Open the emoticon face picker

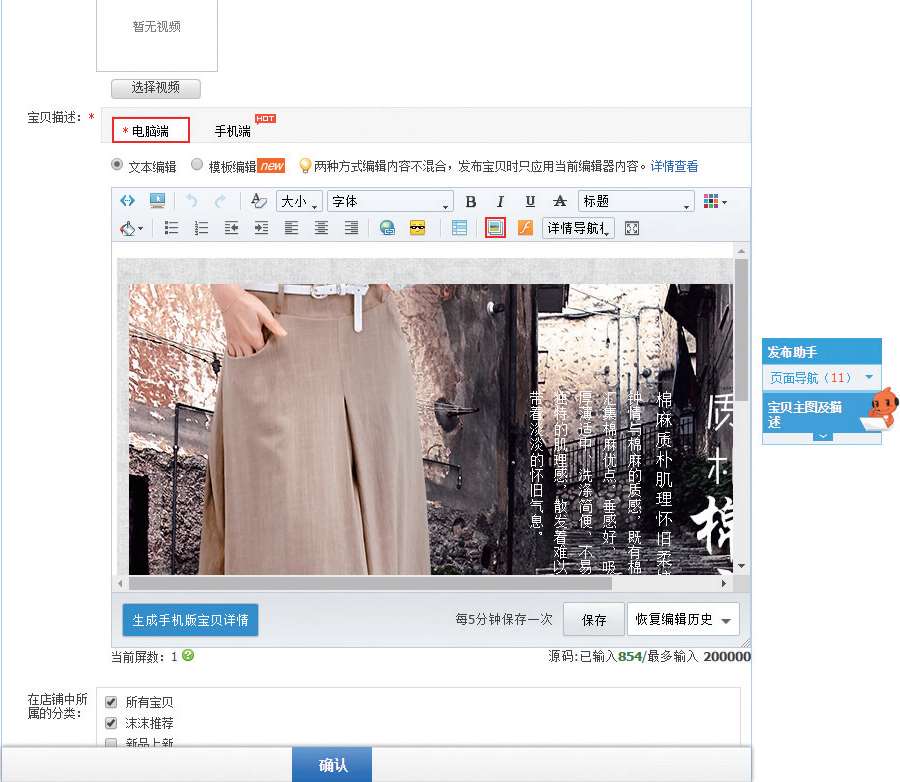pos(418,228)
